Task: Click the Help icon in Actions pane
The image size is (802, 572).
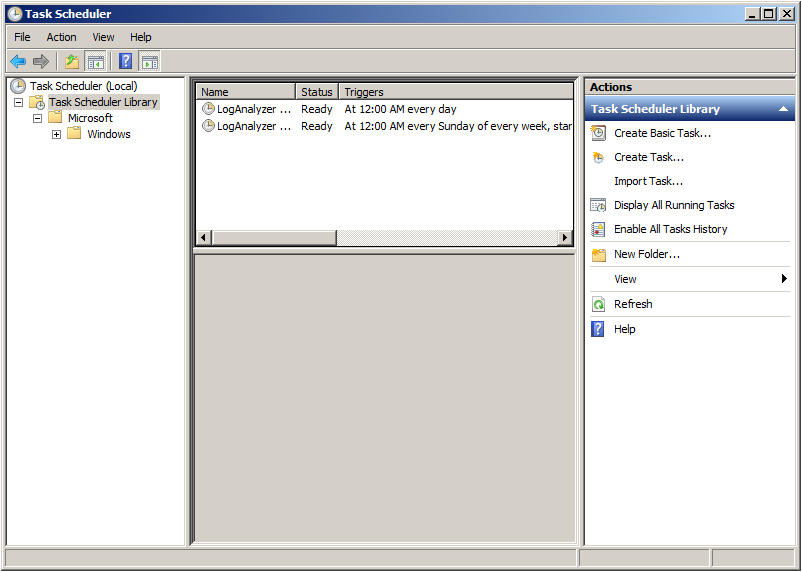Action: pyautogui.click(x=597, y=329)
